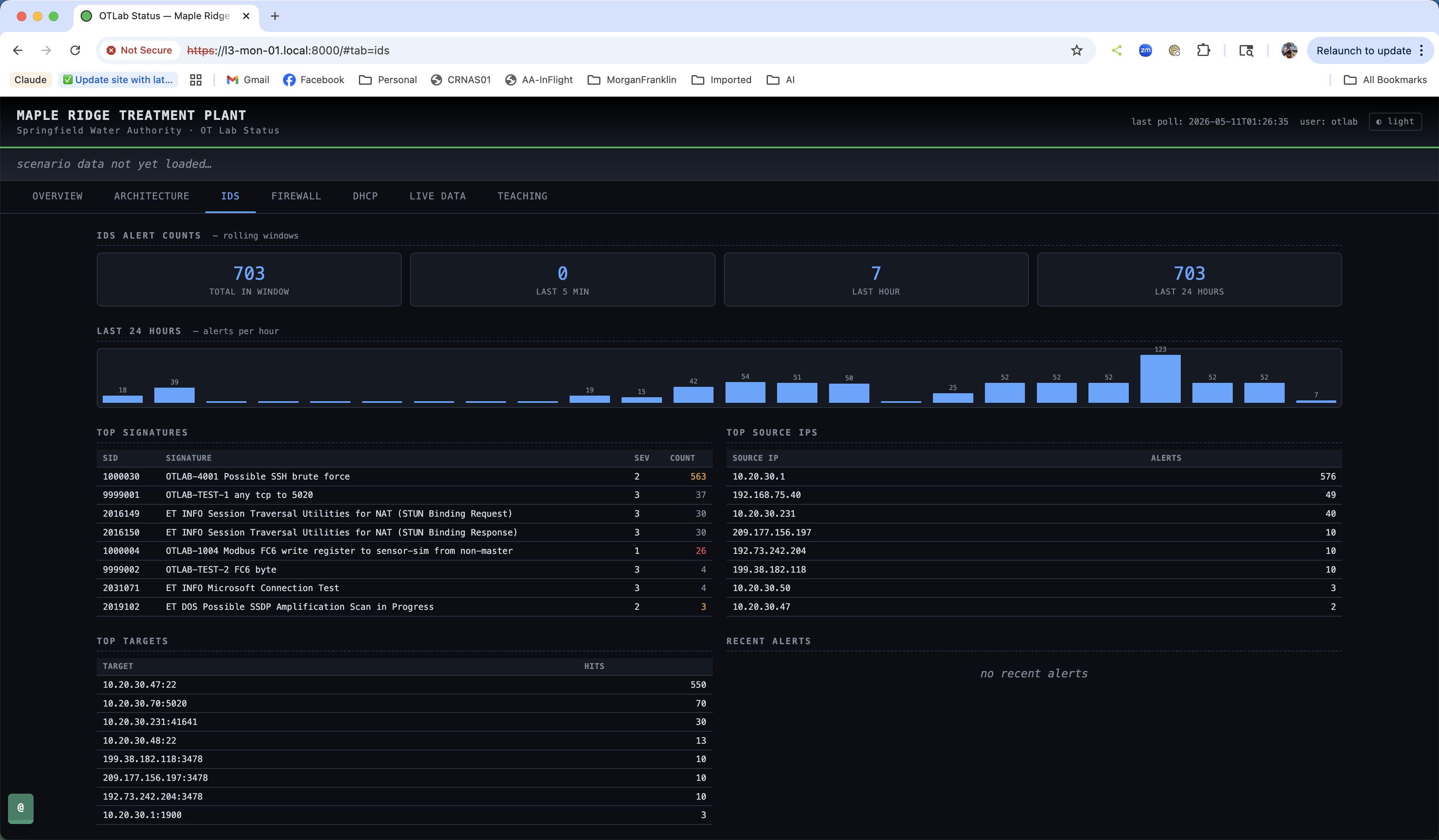Click the green @ floating button
The height and width of the screenshot is (840, 1439).
click(20, 808)
